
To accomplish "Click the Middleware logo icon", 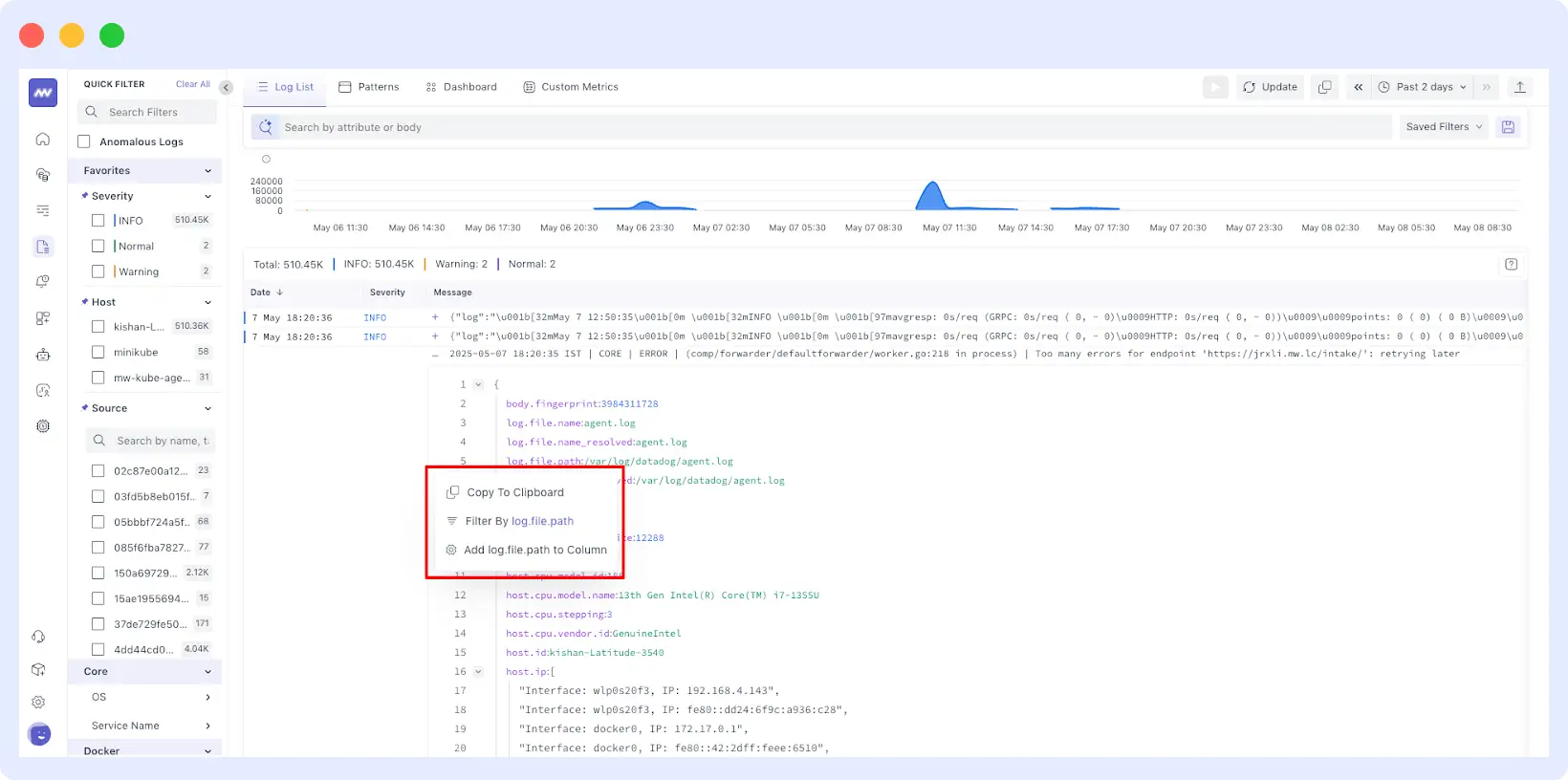I will pyautogui.click(x=43, y=93).
